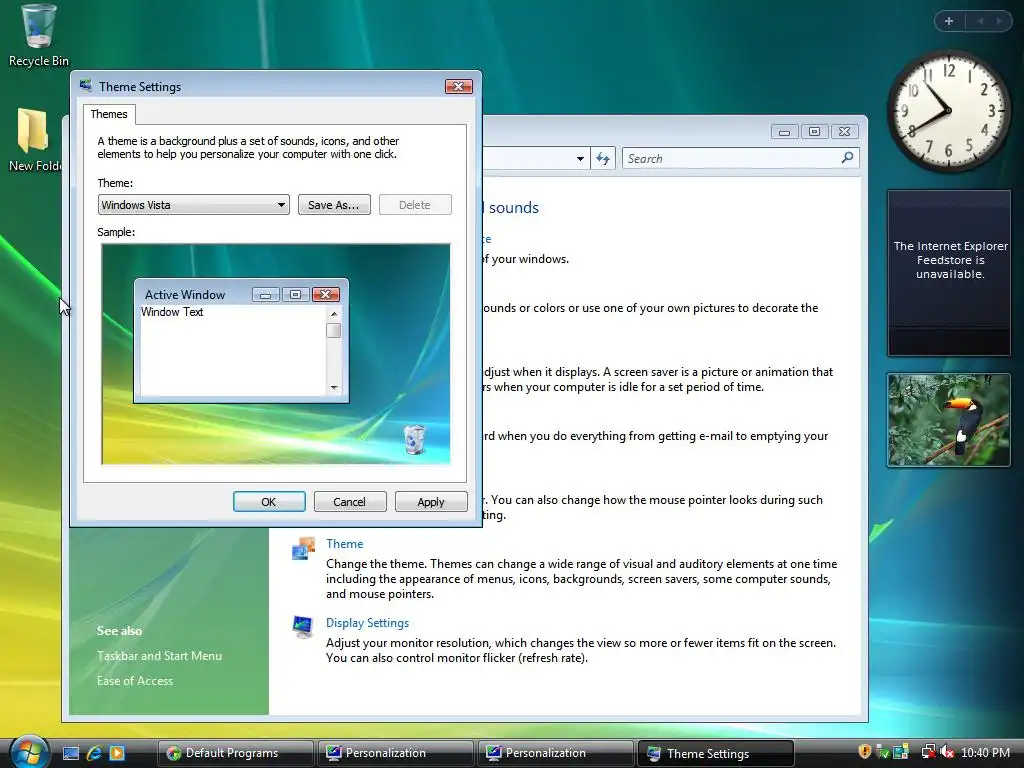Click Cancel in Theme Settings
The height and width of the screenshot is (768, 1024).
click(350, 502)
